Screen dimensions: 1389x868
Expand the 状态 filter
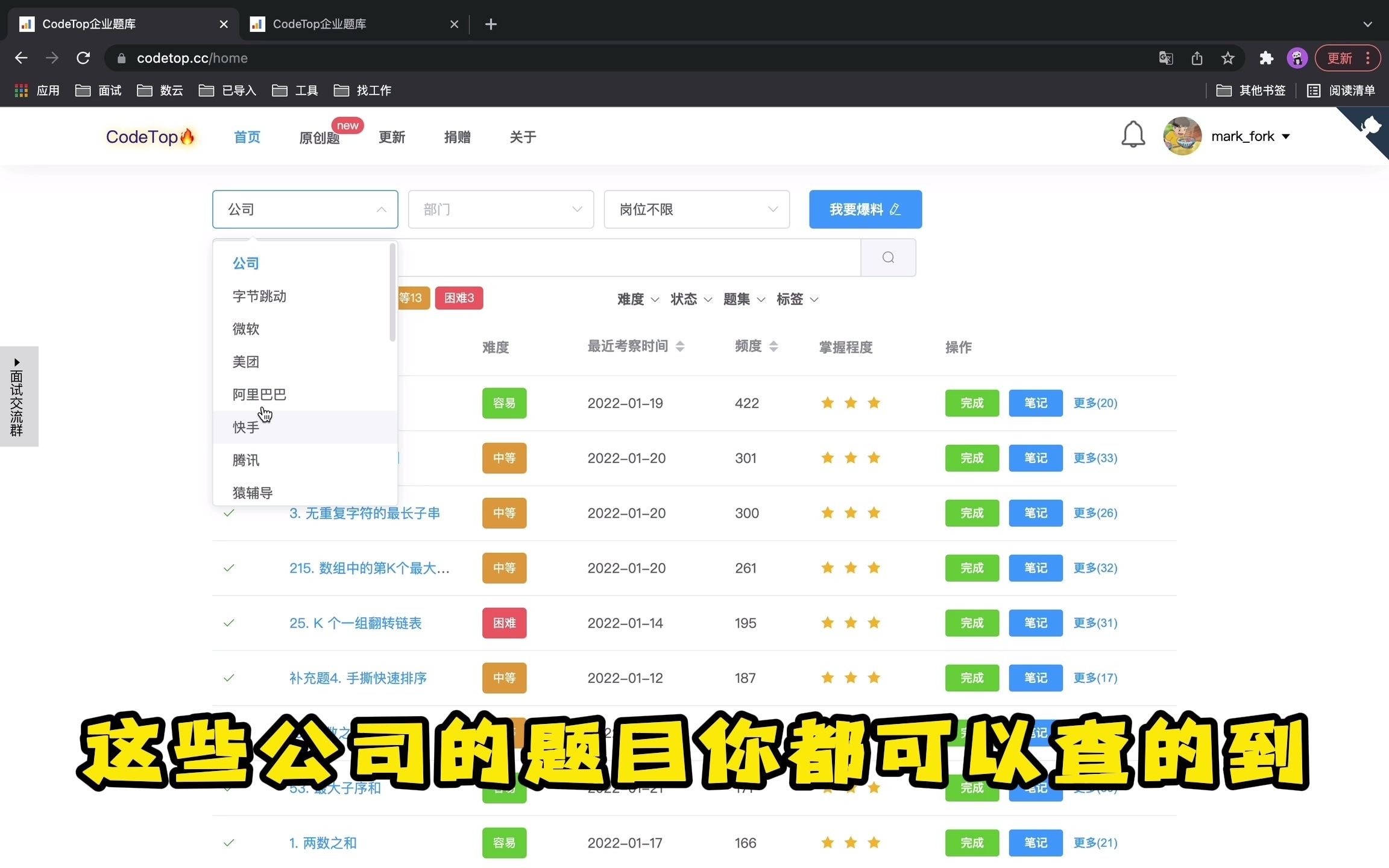pyautogui.click(x=691, y=299)
